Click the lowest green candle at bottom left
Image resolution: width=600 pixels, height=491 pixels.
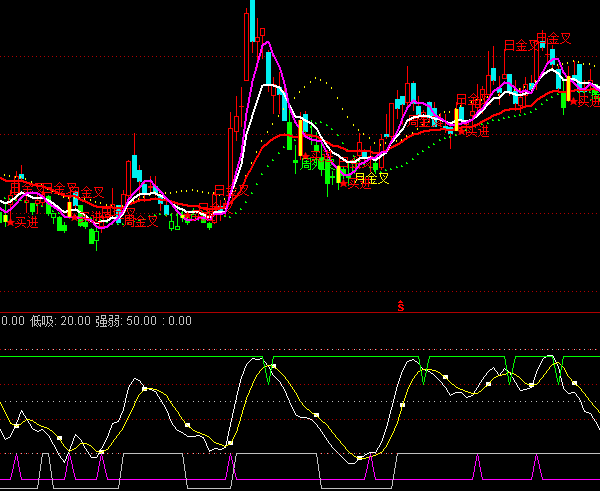click(94, 238)
